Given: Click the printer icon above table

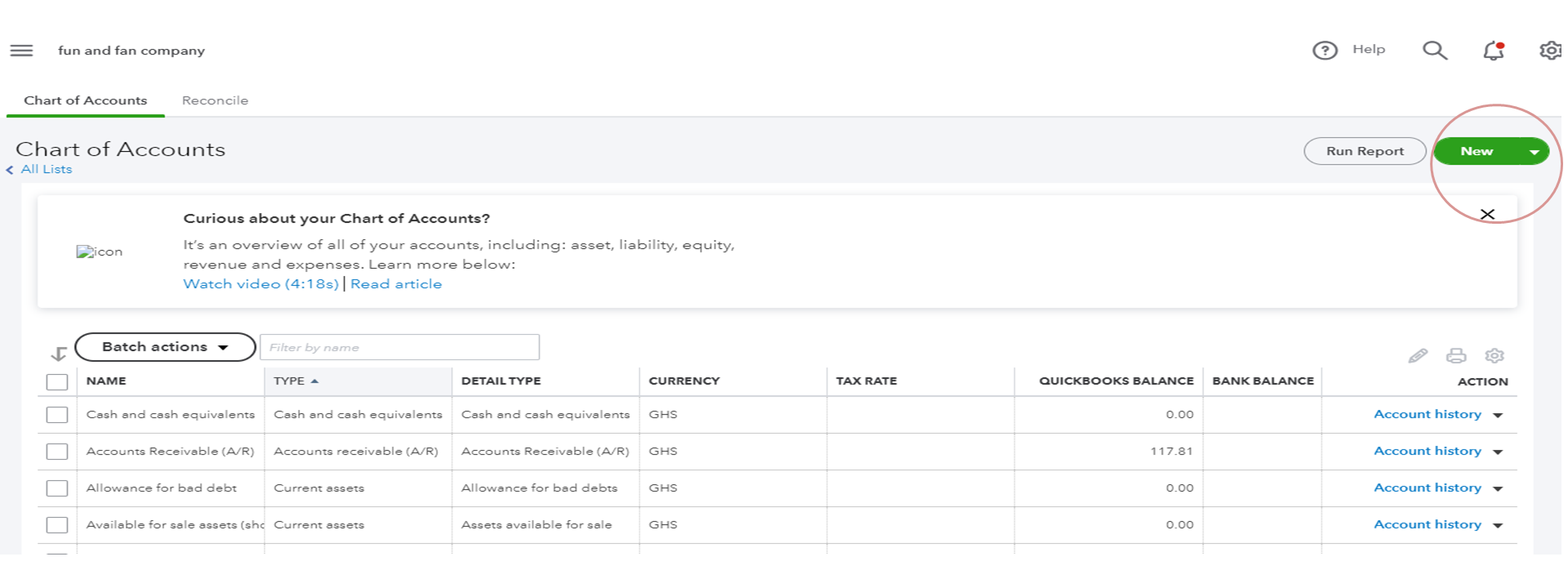Looking at the screenshot, I should click(x=1456, y=355).
